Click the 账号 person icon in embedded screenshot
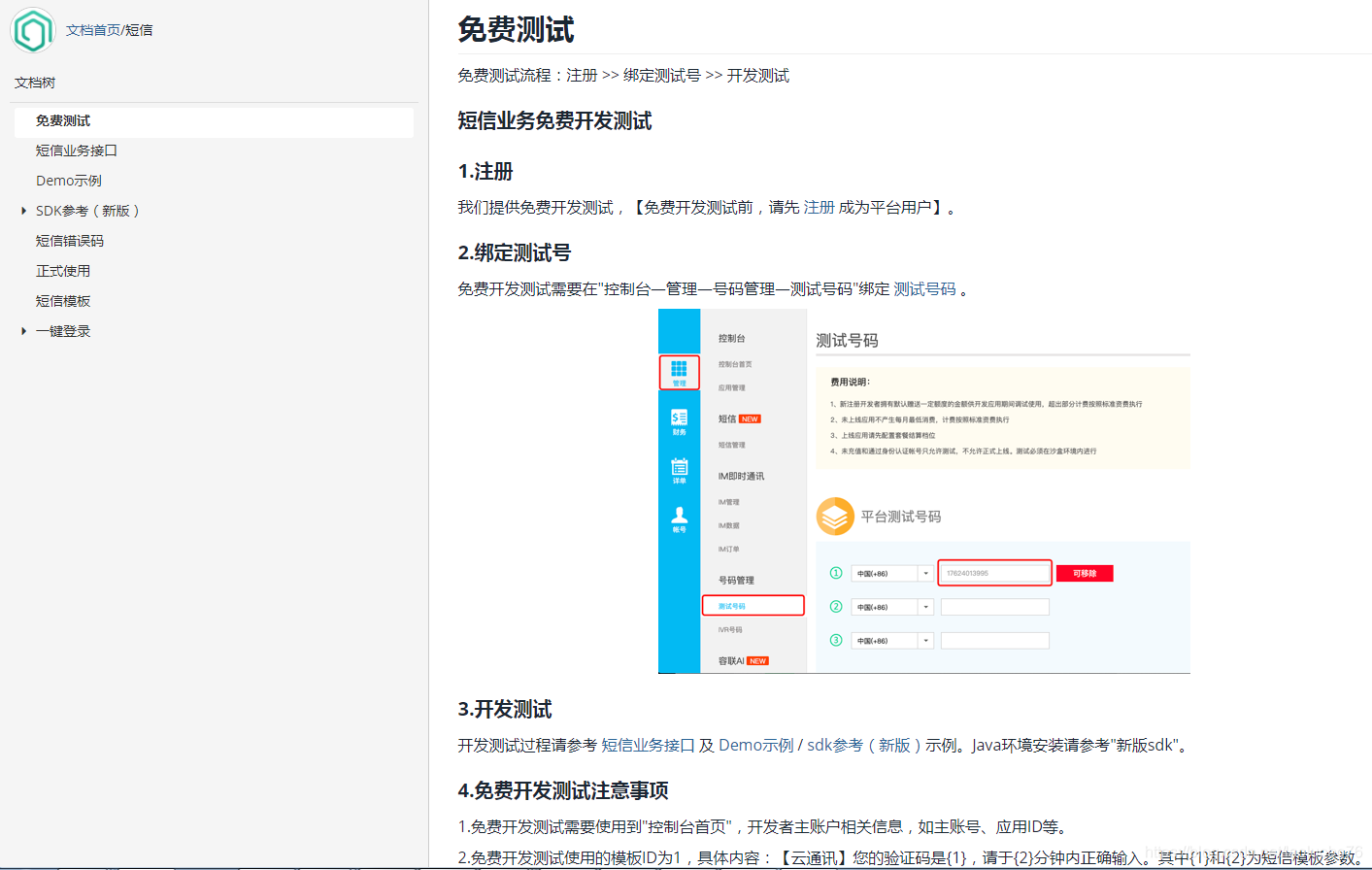This screenshot has height=870, width=1372. [679, 519]
